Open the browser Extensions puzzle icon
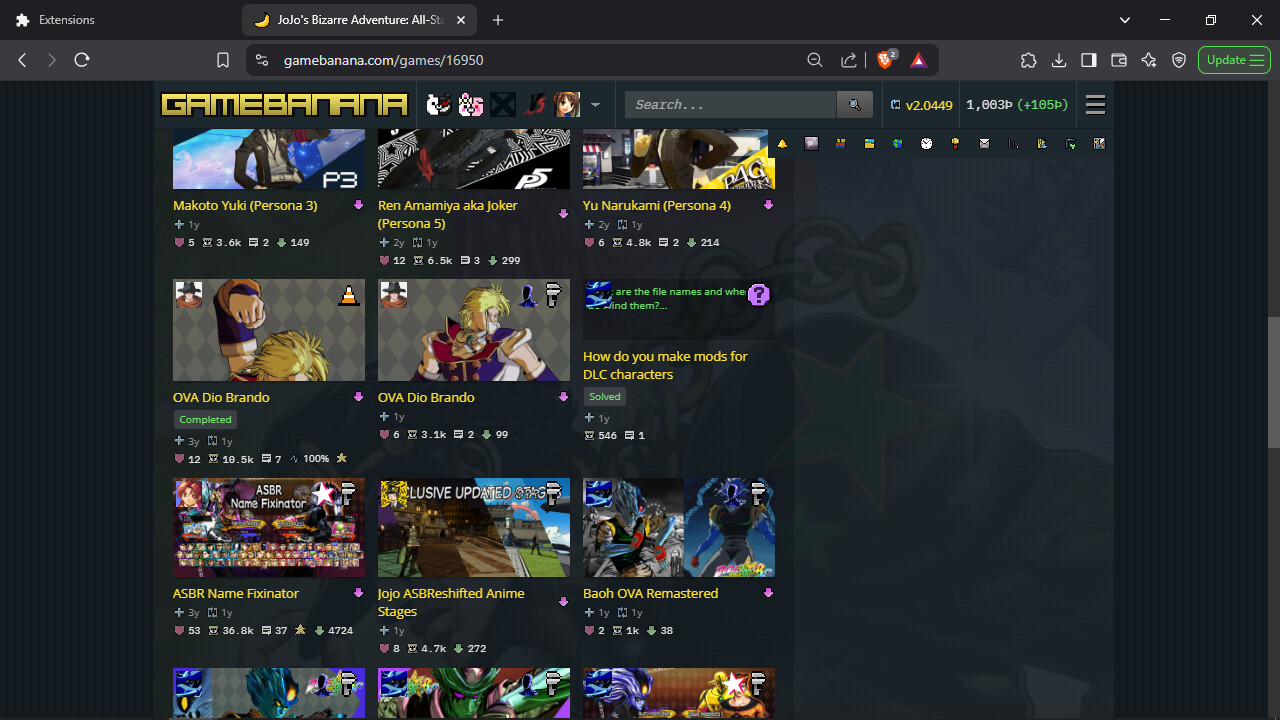The width and height of the screenshot is (1280, 720). [1028, 60]
